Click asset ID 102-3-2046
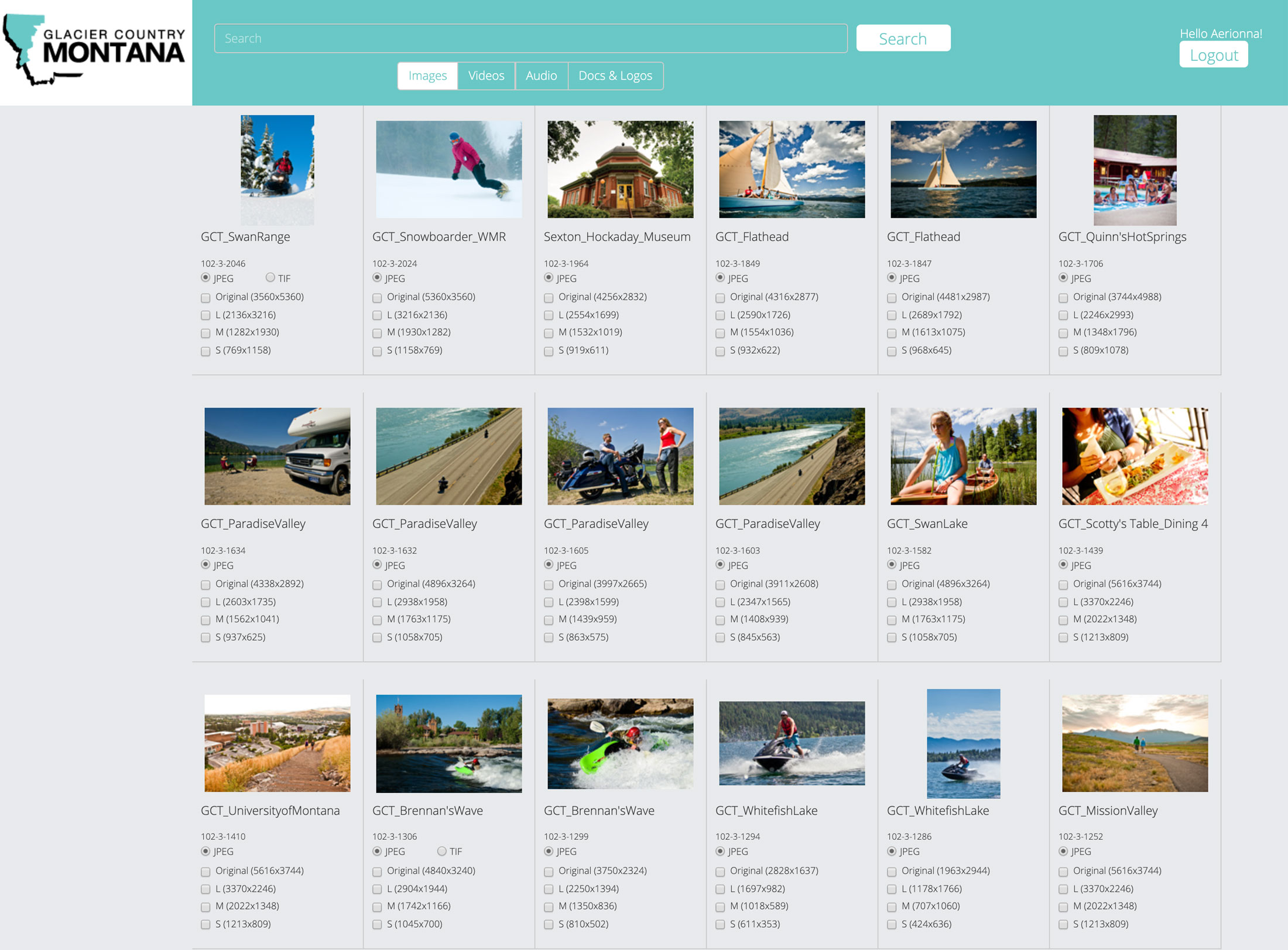 click(x=223, y=264)
